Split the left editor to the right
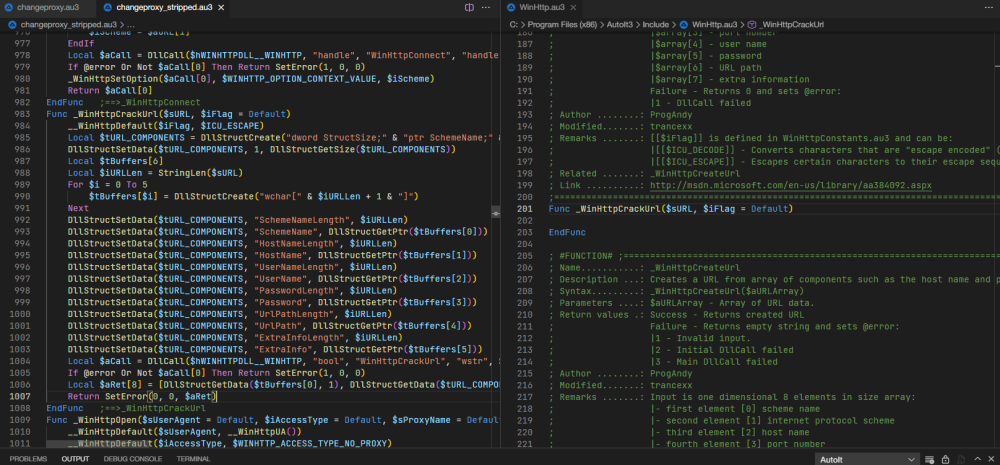This screenshot has width=1000, height=465. pyautogui.click(x=469, y=8)
